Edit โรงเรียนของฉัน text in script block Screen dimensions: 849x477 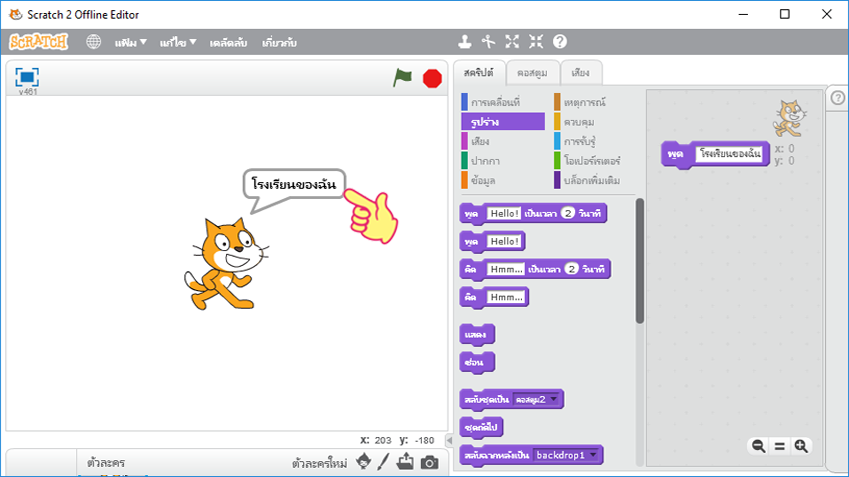point(729,154)
